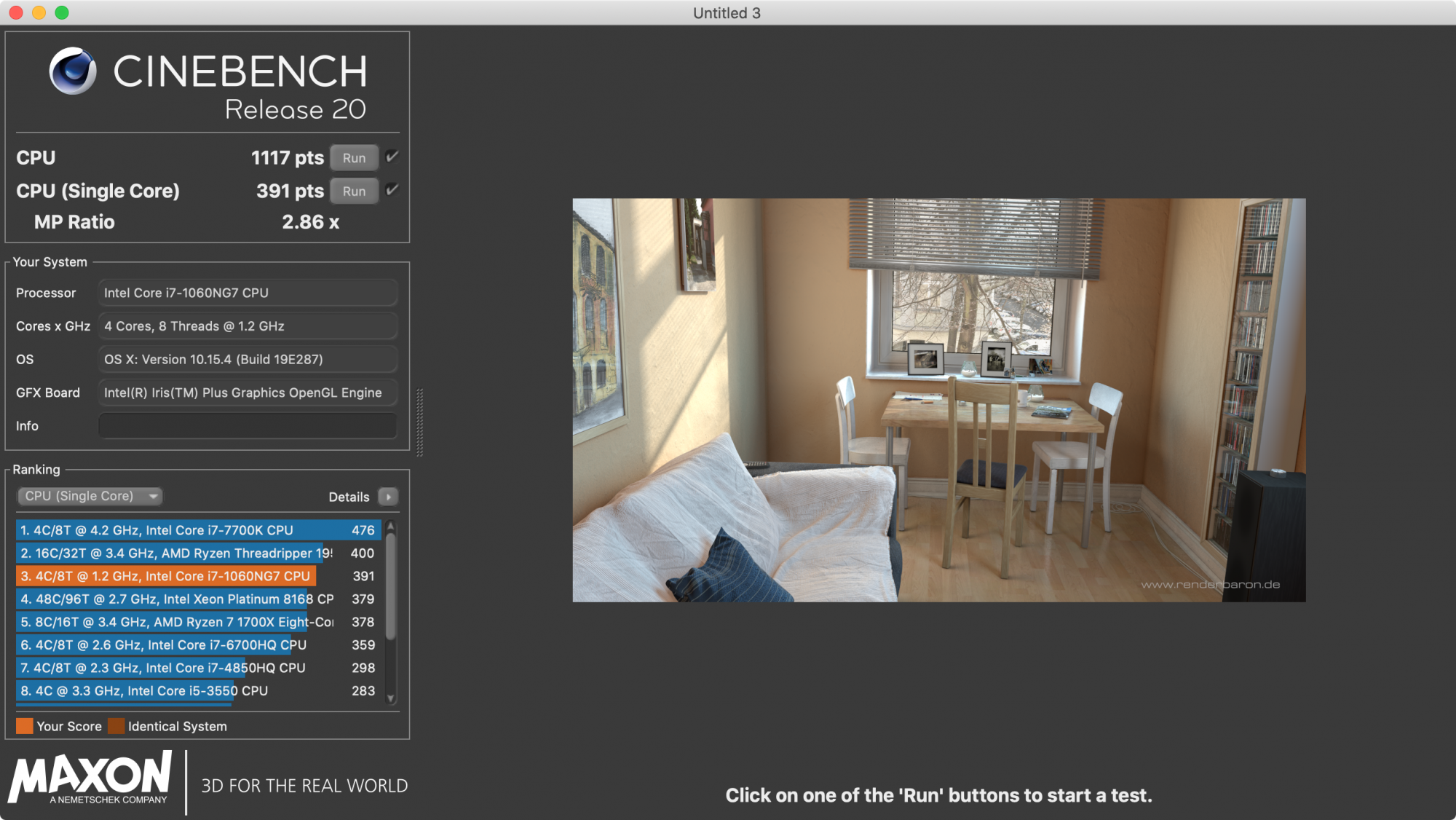Click the Info text field
Viewport: 1456px width, 820px height.
coord(248,426)
